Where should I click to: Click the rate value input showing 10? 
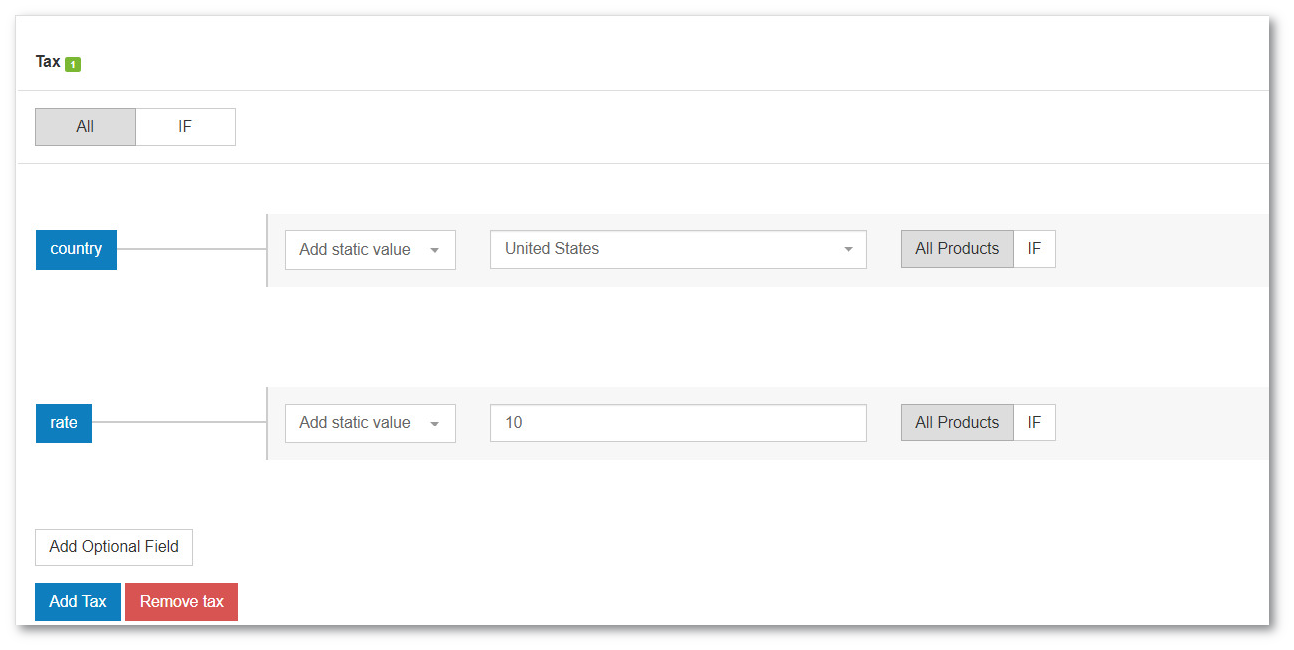(x=677, y=422)
